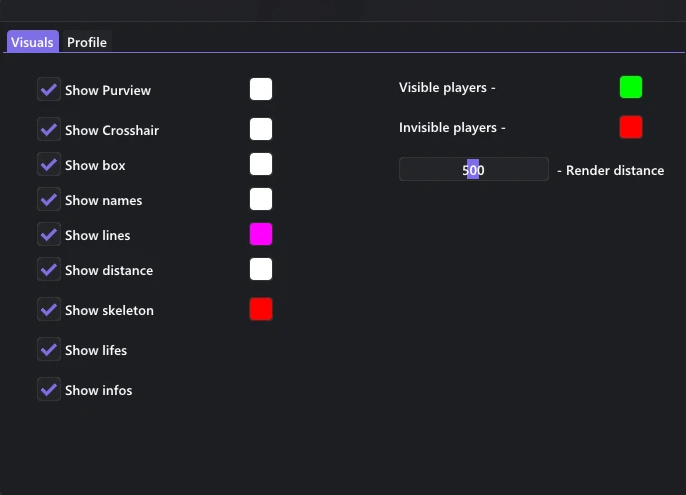Open the magenta Show lines color swatch
Image resolution: width=686 pixels, height=495 pixels.
pyautogui.click(x=261, y=234)
